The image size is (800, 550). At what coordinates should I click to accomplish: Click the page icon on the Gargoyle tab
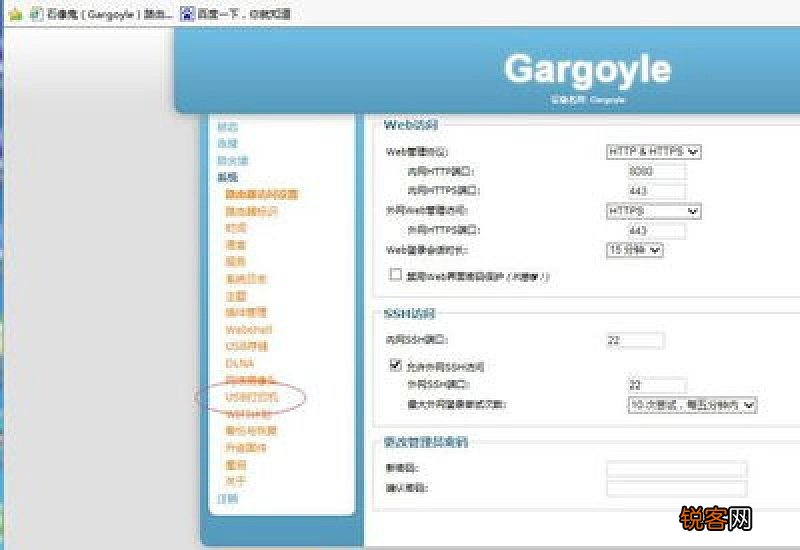pyautogui.click(x=36, y=14)
